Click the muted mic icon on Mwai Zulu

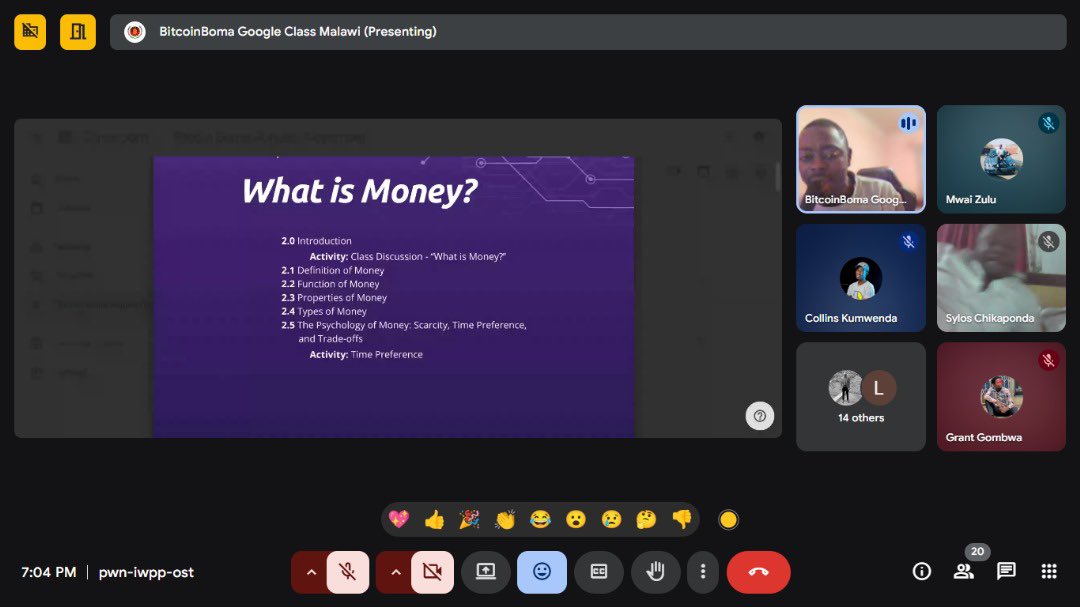tap(1048, 123)
